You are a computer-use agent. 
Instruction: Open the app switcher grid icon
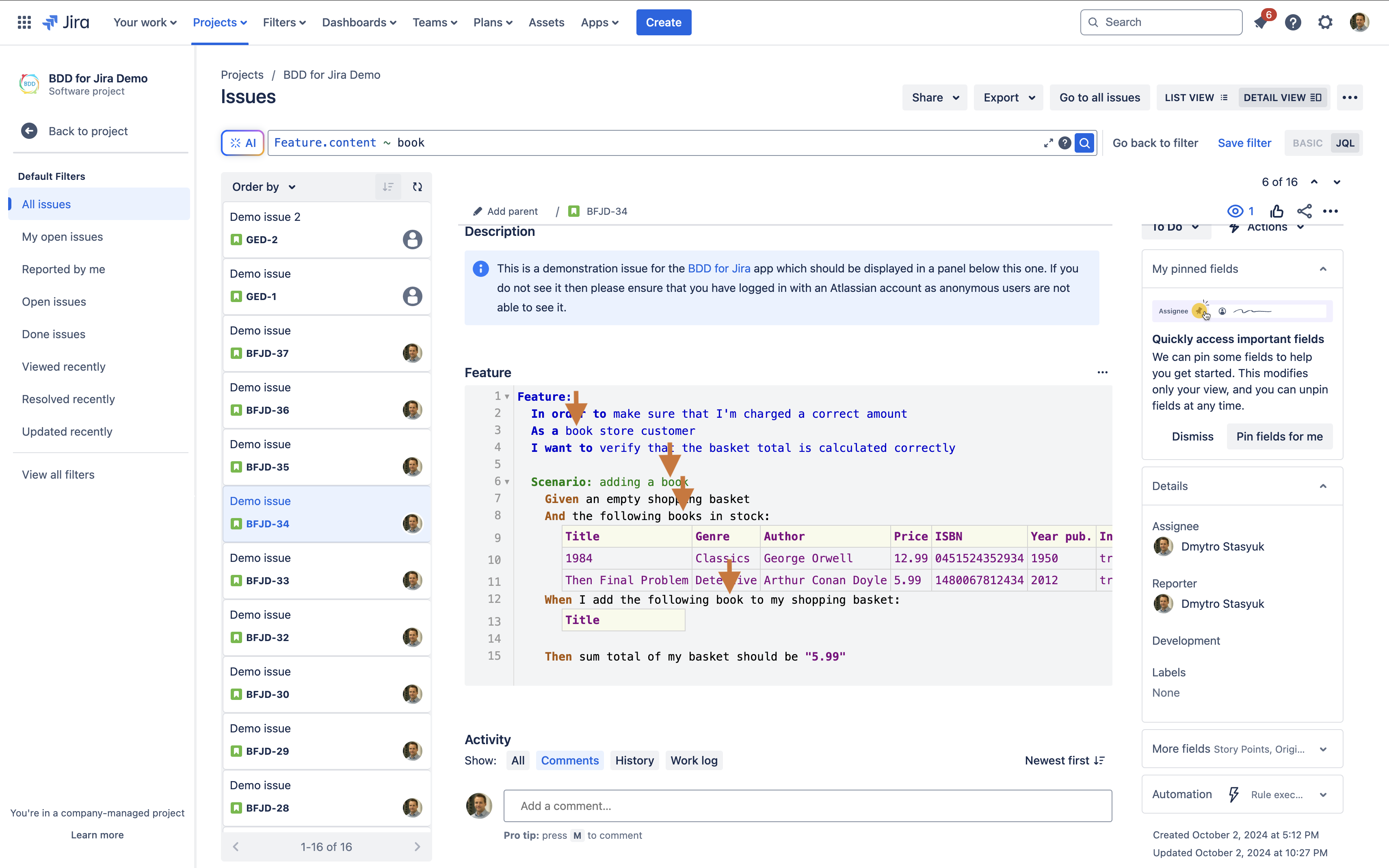[x=24, y=22]
